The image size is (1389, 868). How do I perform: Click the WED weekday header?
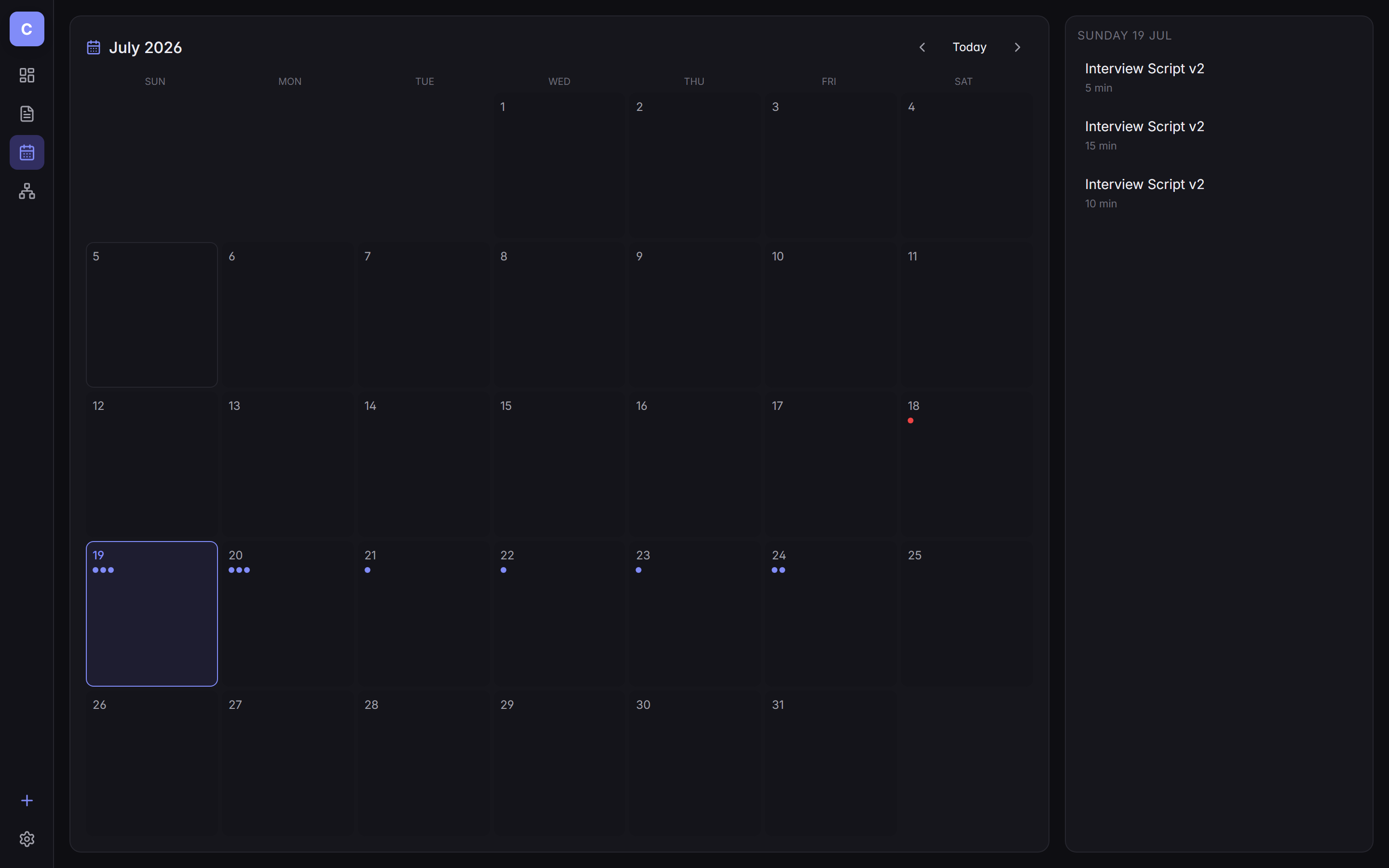point(559,81)
